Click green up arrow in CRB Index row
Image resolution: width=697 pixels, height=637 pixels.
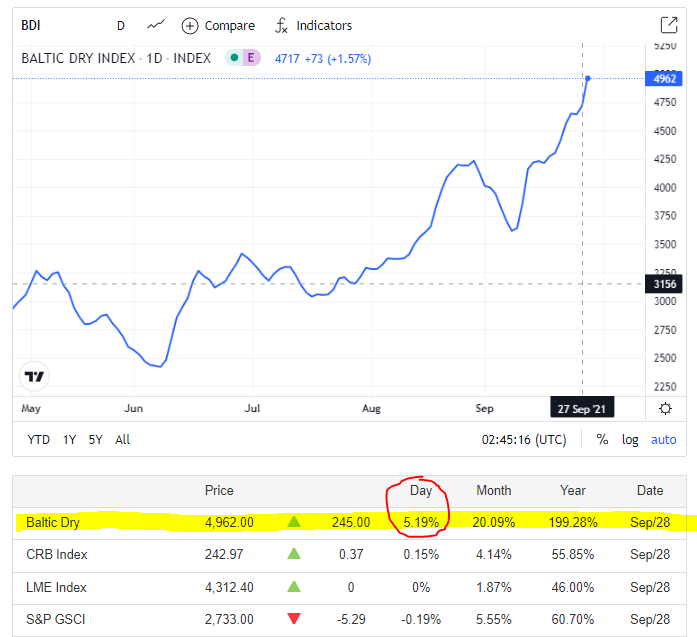294,553
